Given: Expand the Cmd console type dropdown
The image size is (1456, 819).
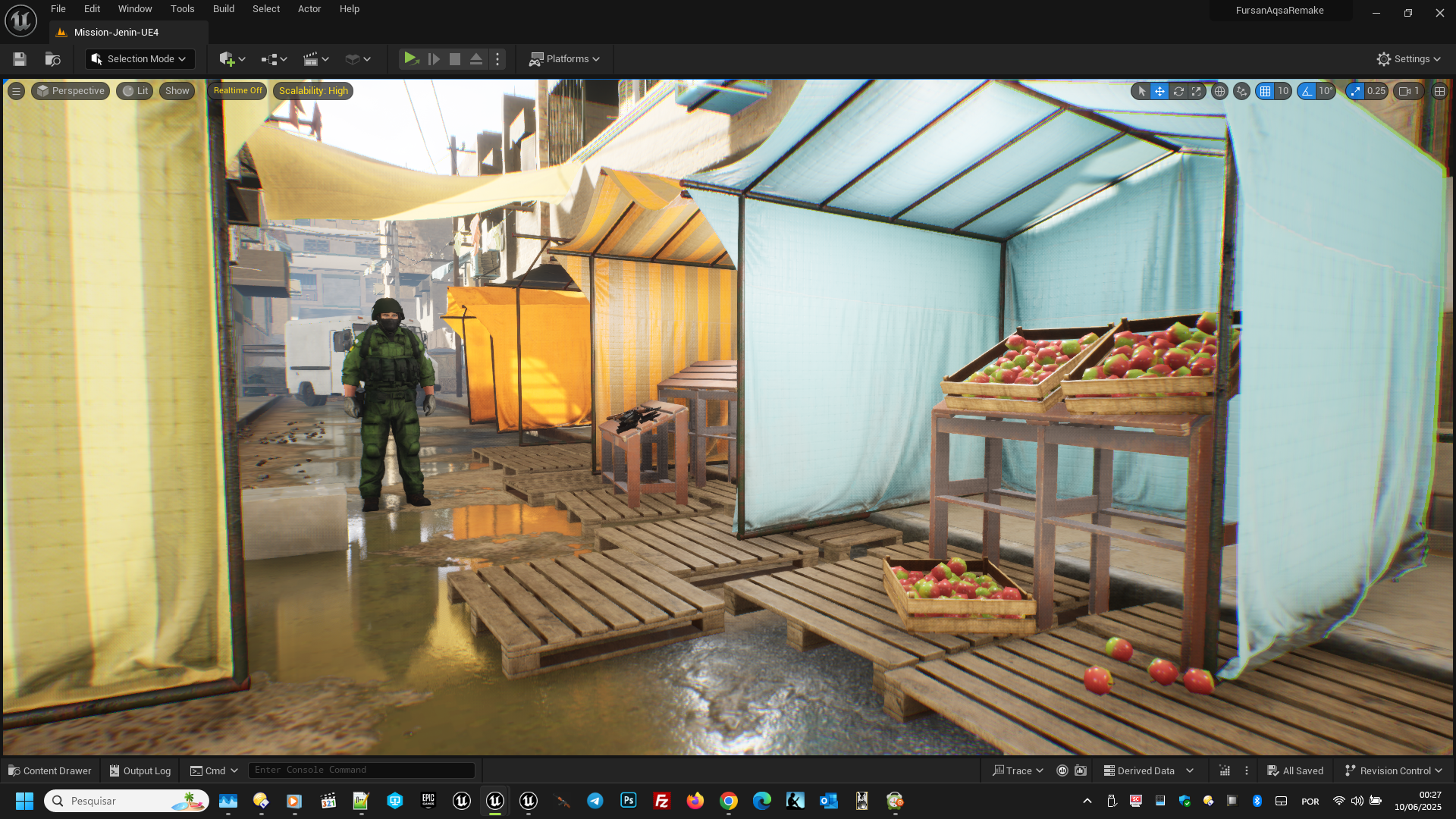Looking at the screenshot, I should click(x=214, y=770).
